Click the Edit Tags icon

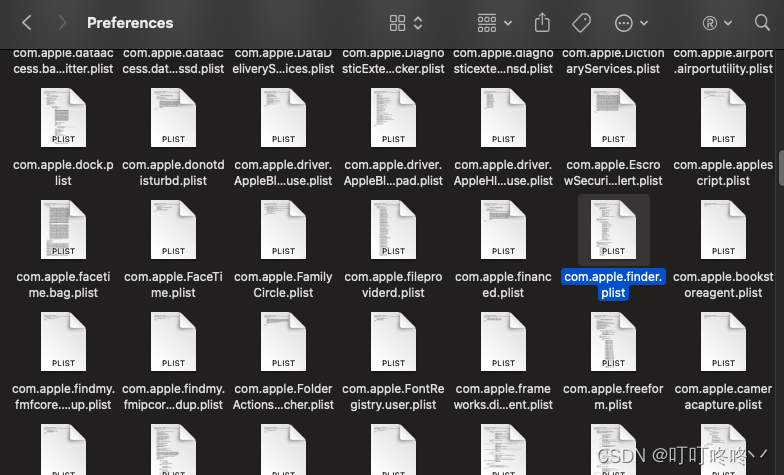[582, 23]
